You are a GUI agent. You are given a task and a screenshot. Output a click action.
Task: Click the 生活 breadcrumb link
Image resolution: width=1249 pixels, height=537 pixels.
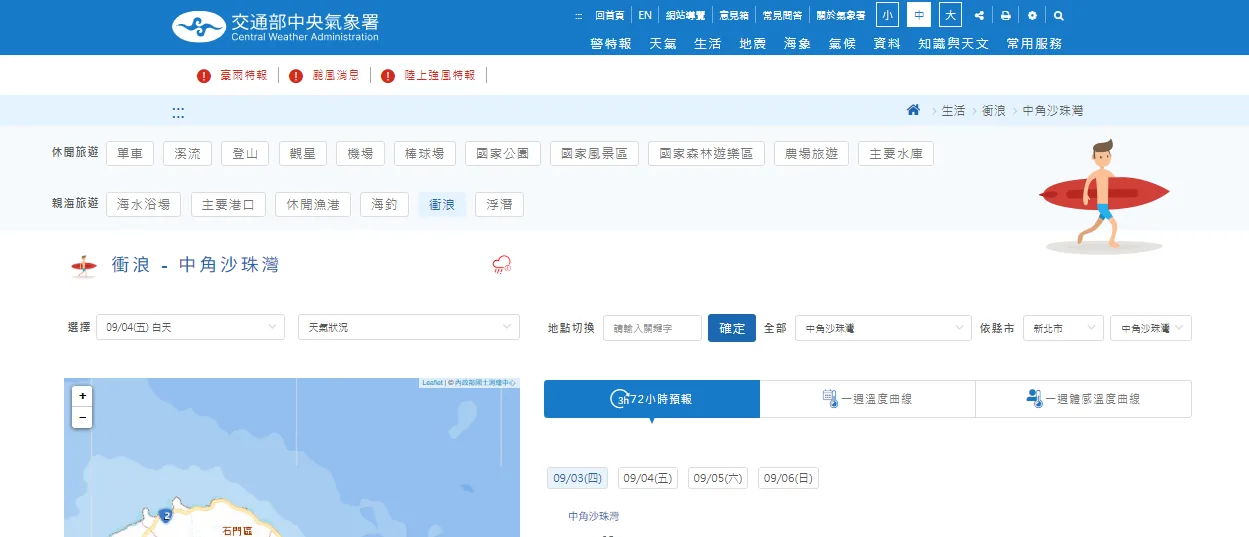(x=953, y=111)
